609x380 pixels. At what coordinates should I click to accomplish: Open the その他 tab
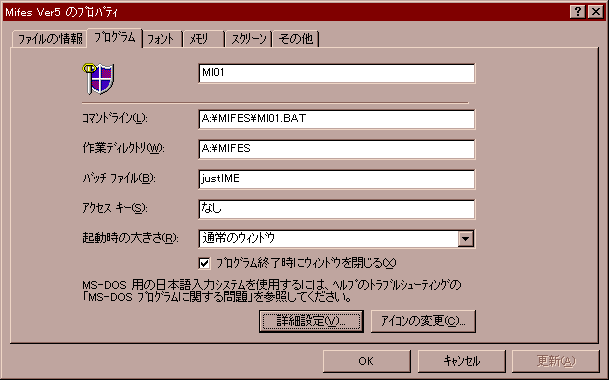click(296, 39)
